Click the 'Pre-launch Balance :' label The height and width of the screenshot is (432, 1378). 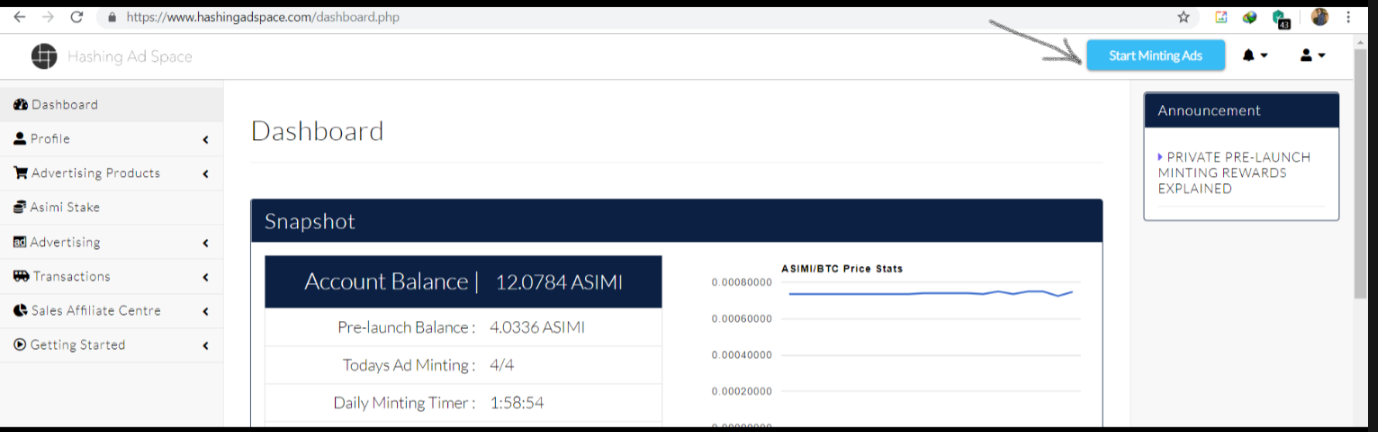tap(406, 328)
